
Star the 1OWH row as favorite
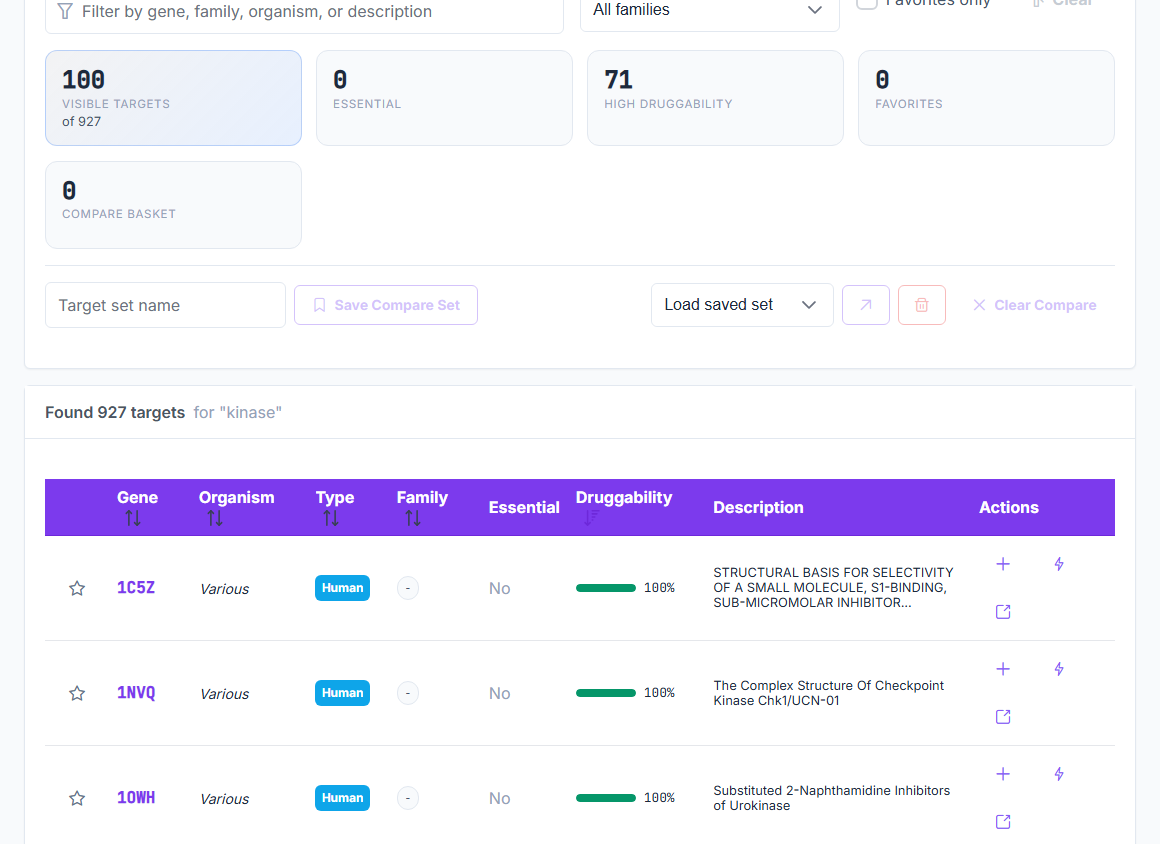(77, 798)
